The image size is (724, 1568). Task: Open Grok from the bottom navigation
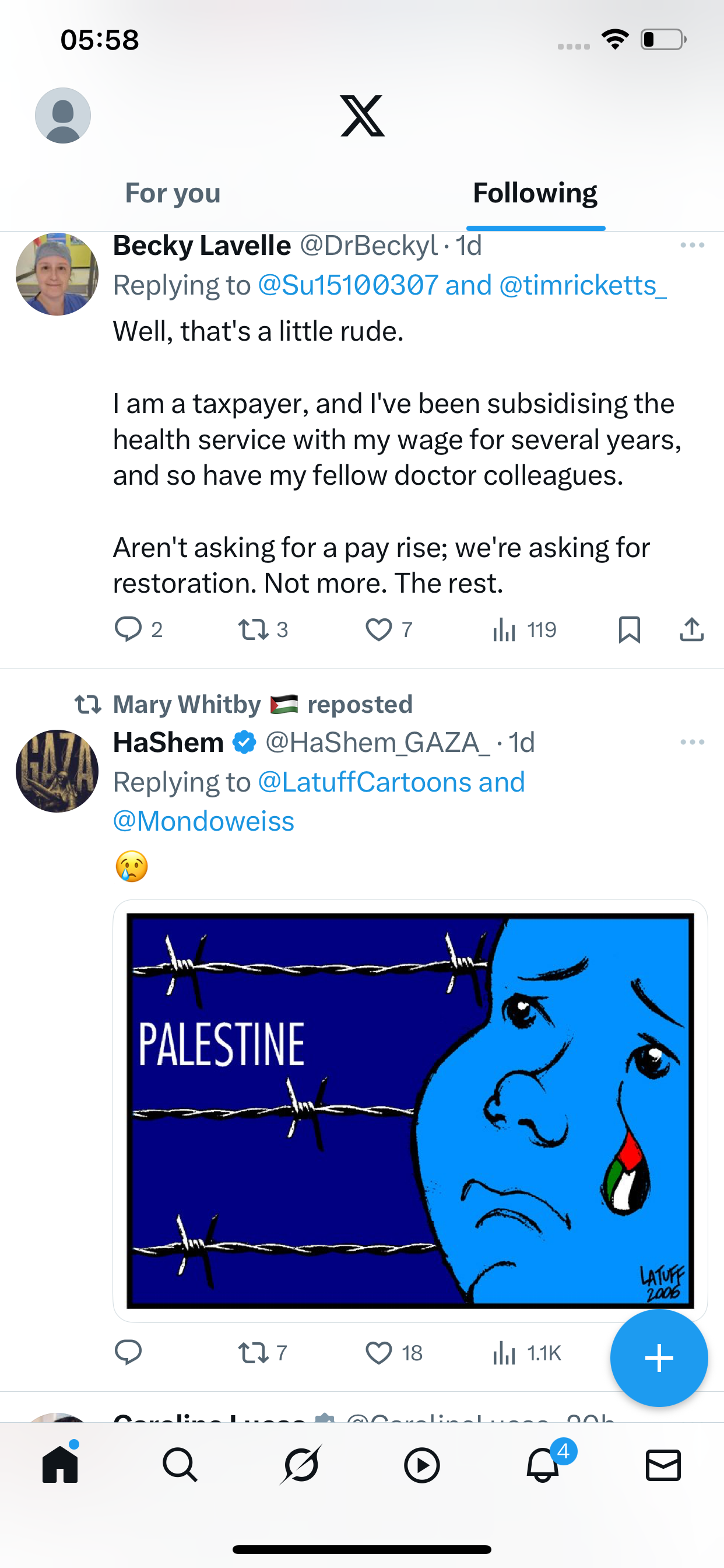[301, 1465]
